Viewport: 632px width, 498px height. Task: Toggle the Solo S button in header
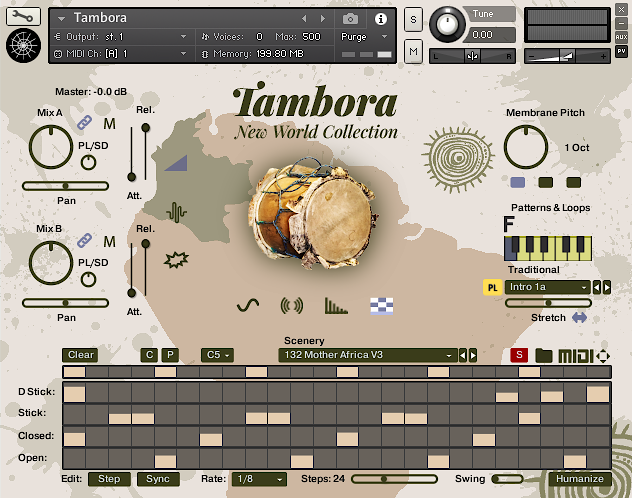[413, 19]
